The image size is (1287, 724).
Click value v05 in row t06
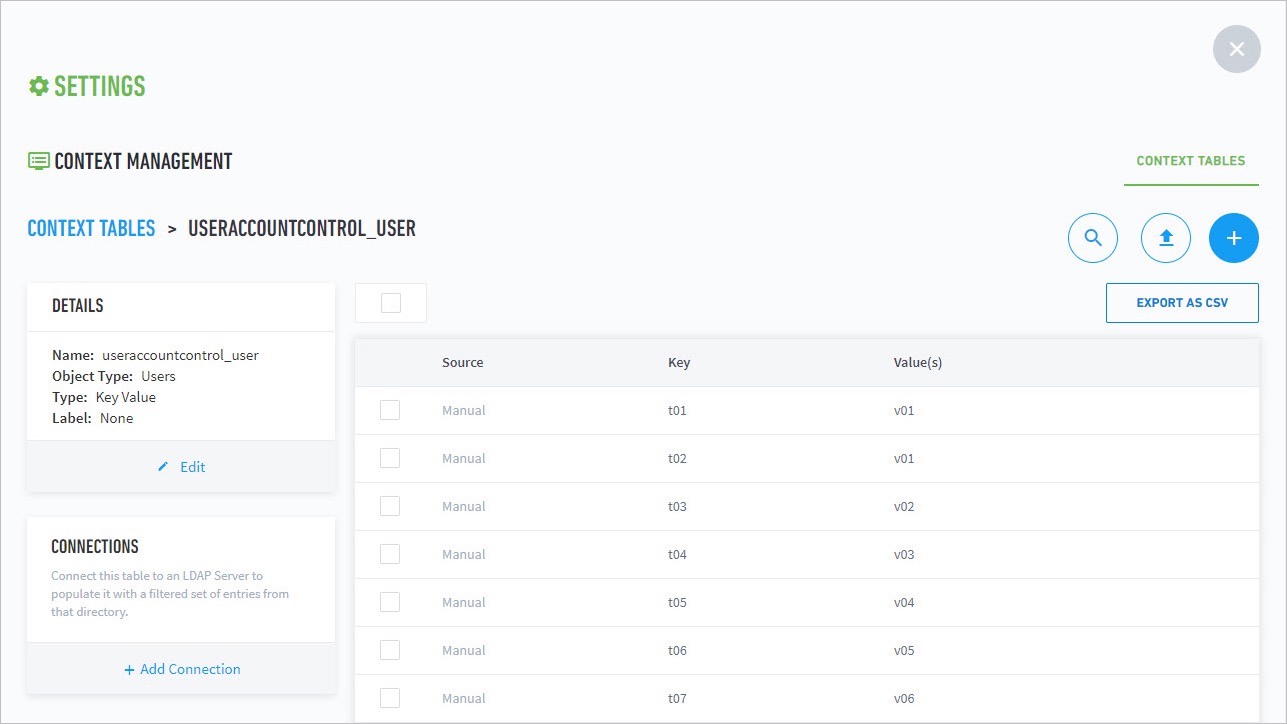[904, 650]
